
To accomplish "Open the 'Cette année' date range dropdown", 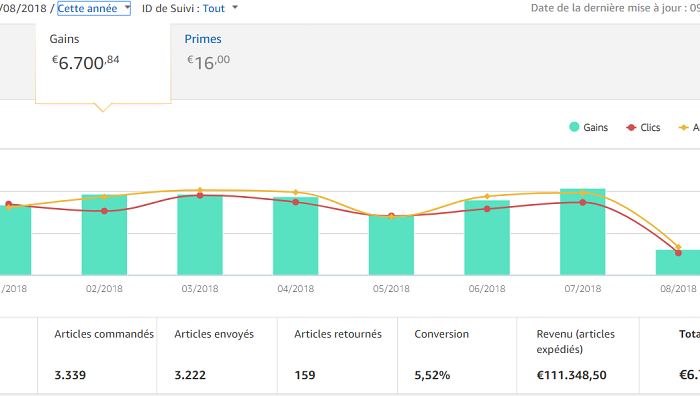I will (x=94, y=8).
